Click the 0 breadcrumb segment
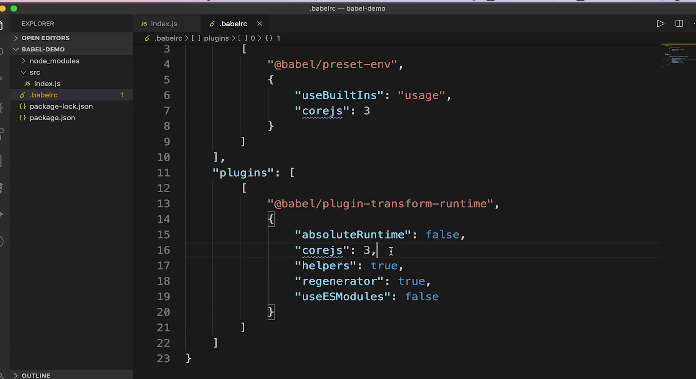Image resolution: width=696 pixels, height=379 pixels. (253, 39)
